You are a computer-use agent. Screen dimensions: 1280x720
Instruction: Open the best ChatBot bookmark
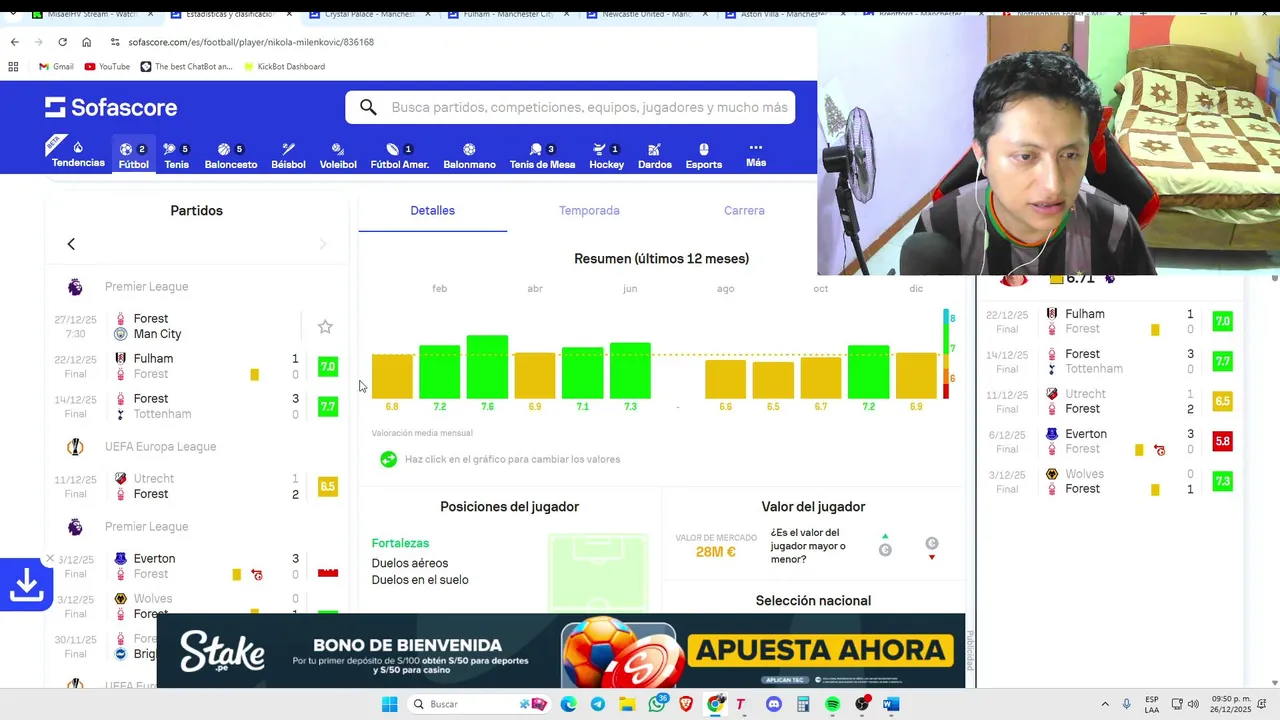point(187,66)
